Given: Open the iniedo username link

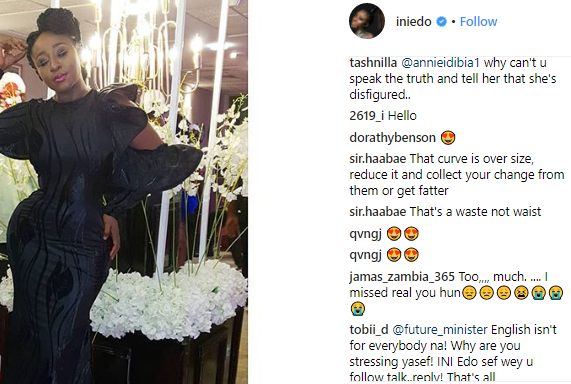Looking at the screenshot, I should [x=413, y=21].
